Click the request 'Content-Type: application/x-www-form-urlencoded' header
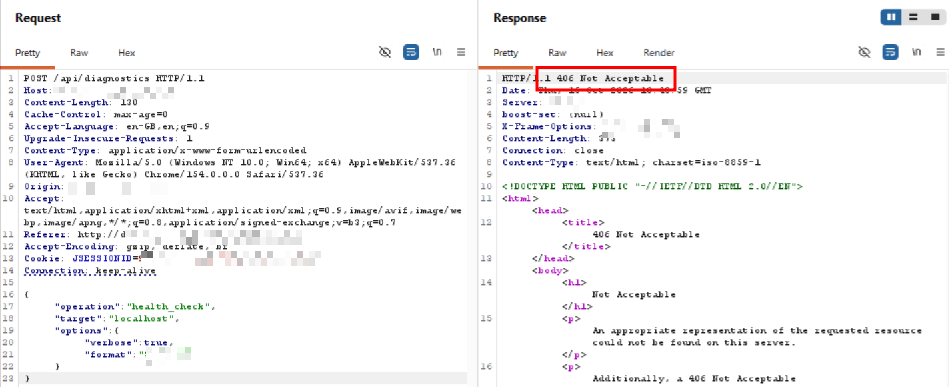The image size is (949, 387). point(165,150)
